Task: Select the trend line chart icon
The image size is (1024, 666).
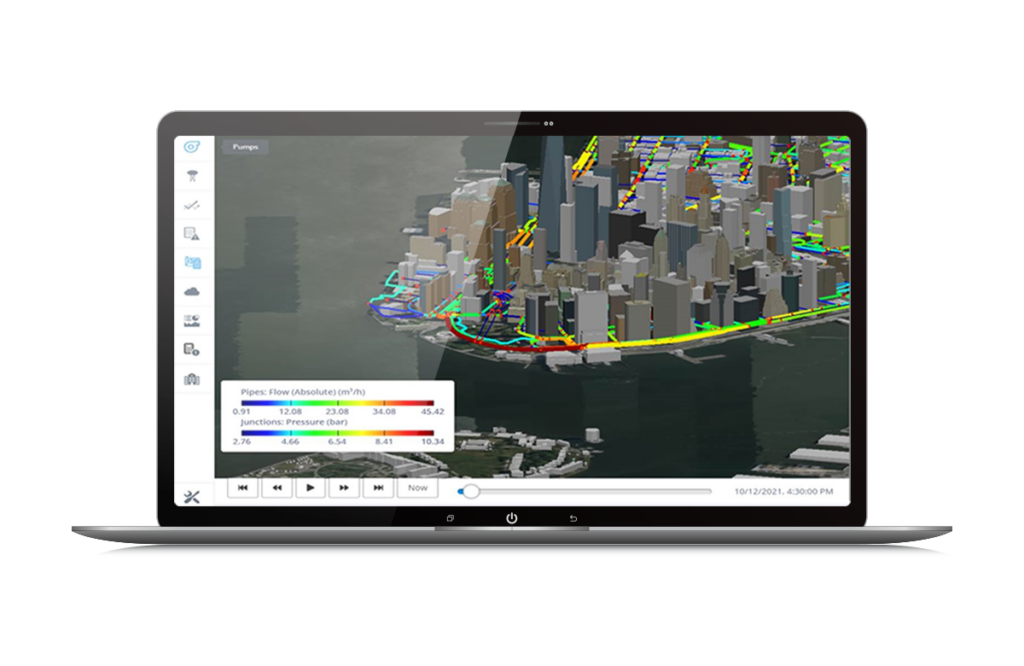Action: point(192,205)
